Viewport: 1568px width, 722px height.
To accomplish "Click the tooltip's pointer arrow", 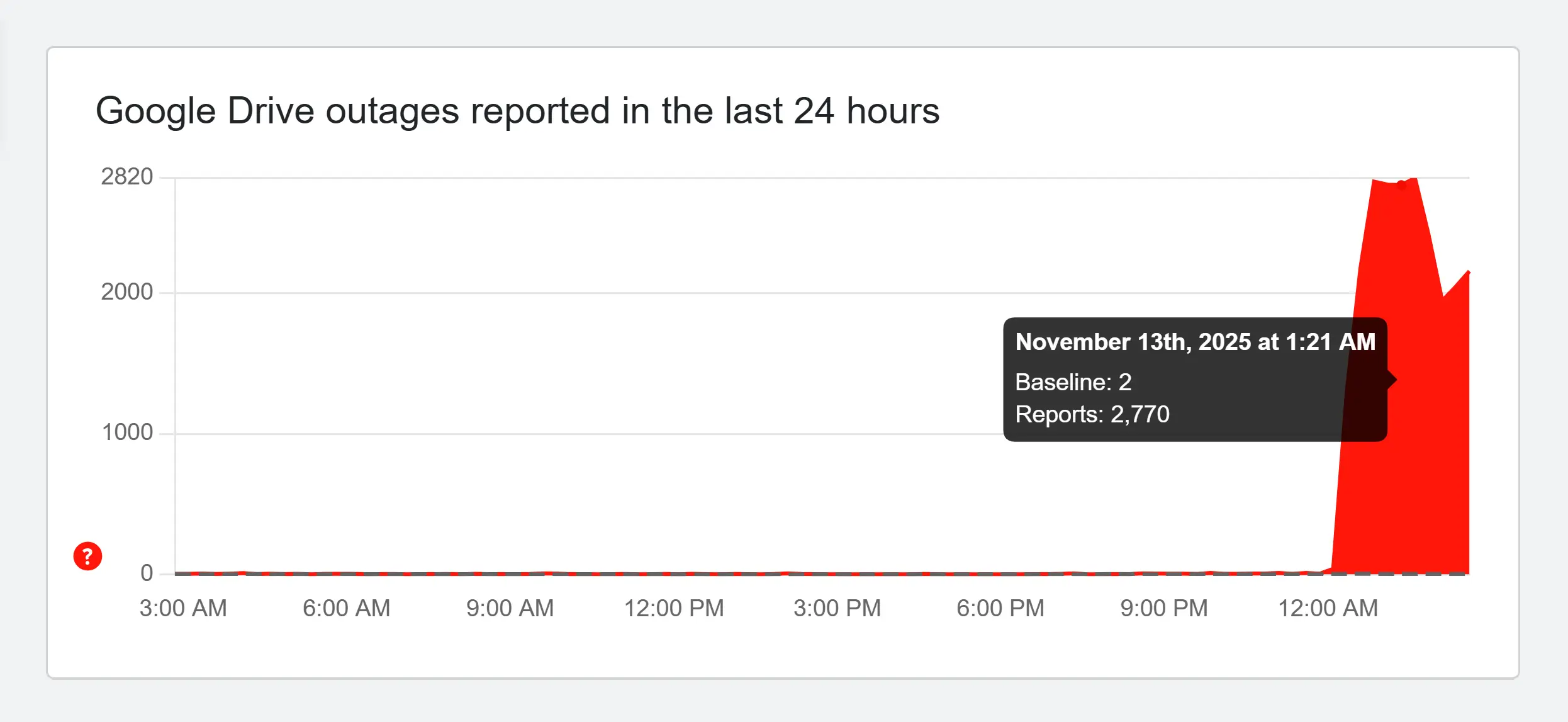I will click(1392, 380).
